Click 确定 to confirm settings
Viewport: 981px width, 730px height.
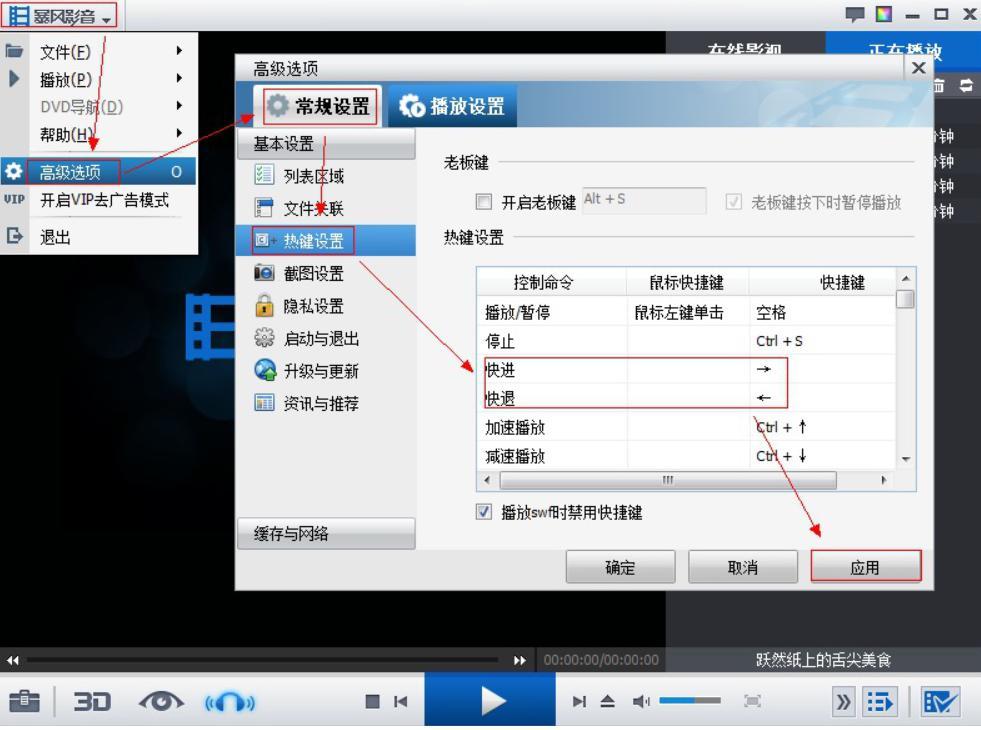[x=620, y=567]
